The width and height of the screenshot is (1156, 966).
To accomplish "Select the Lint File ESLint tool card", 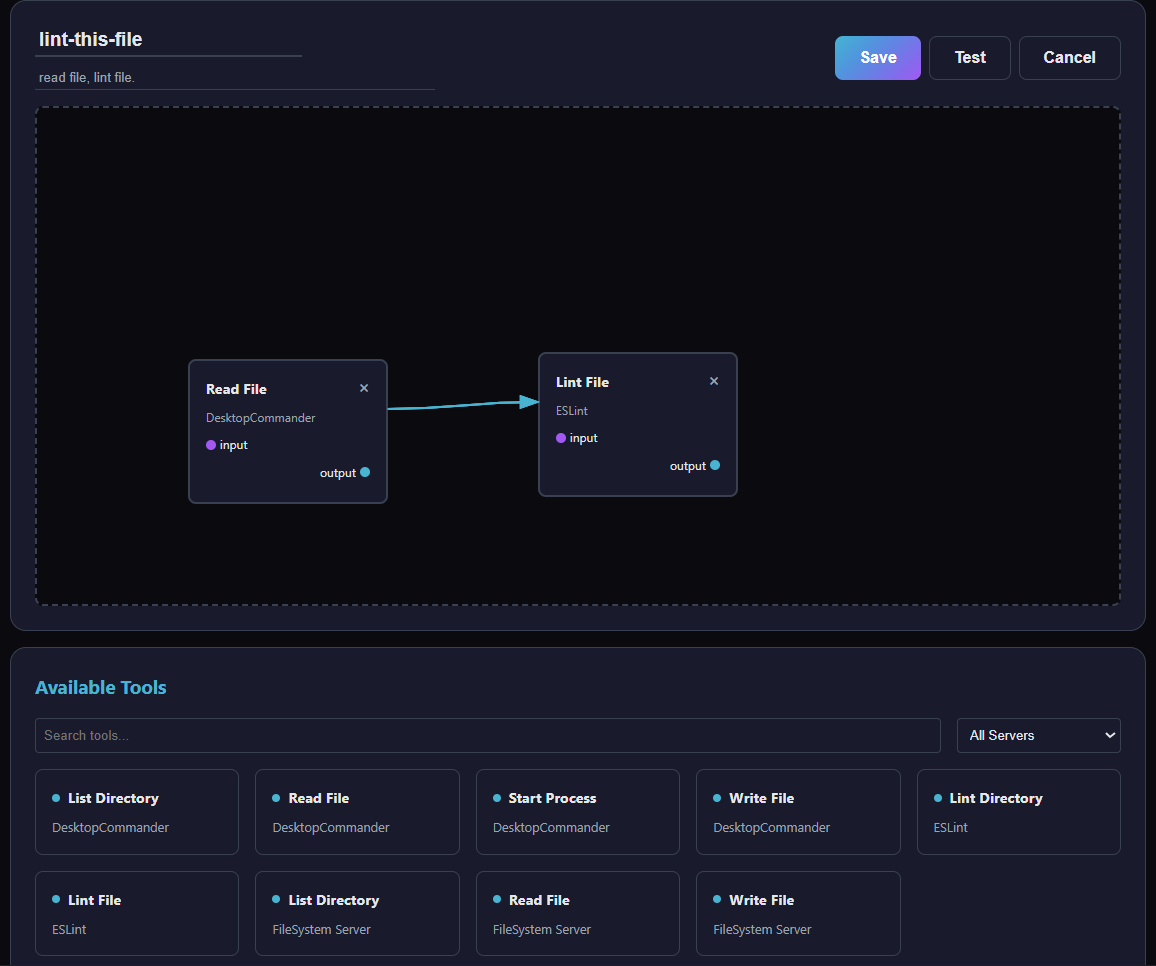I will click(x=136, y=913).
